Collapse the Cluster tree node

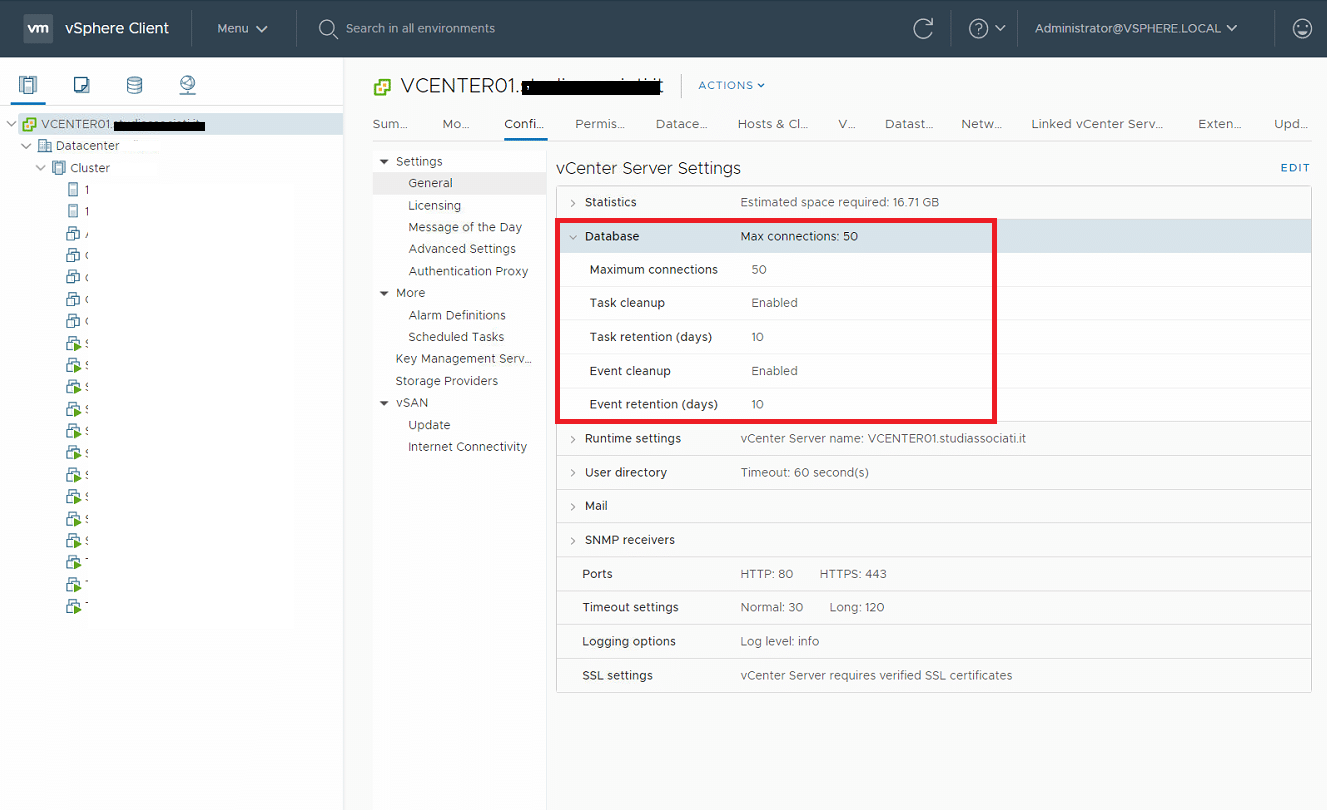(41, 168)
